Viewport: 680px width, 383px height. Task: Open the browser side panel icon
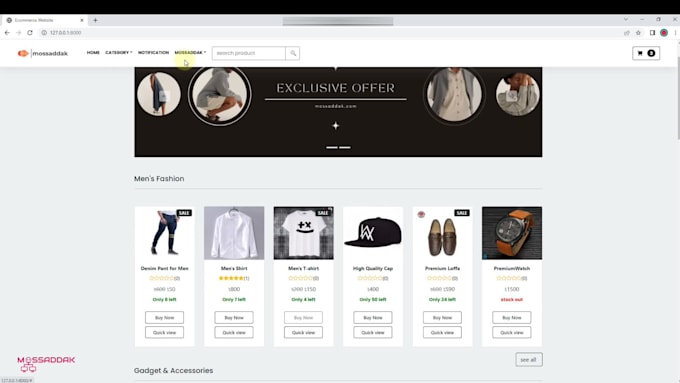(652, 33)
